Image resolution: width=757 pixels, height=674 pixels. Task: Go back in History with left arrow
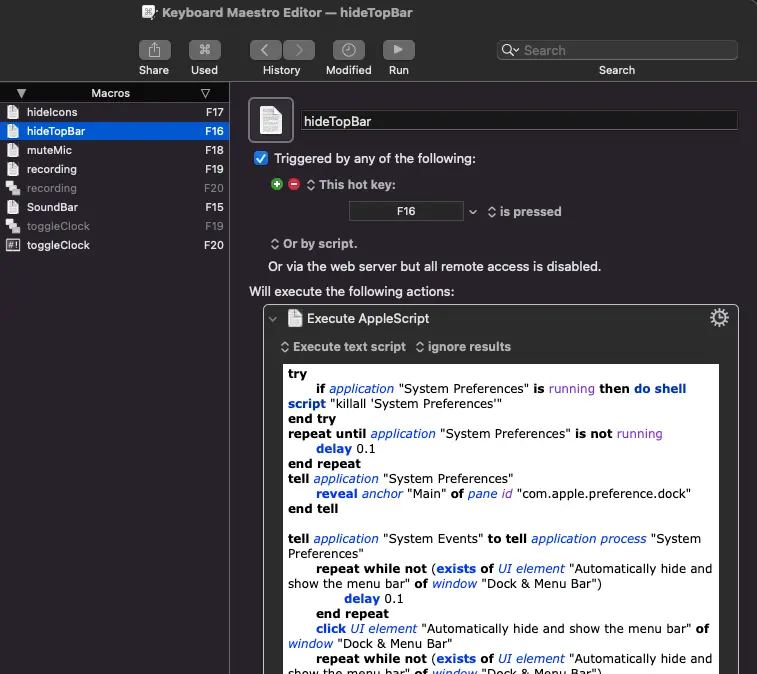click(x=266, y=50)
